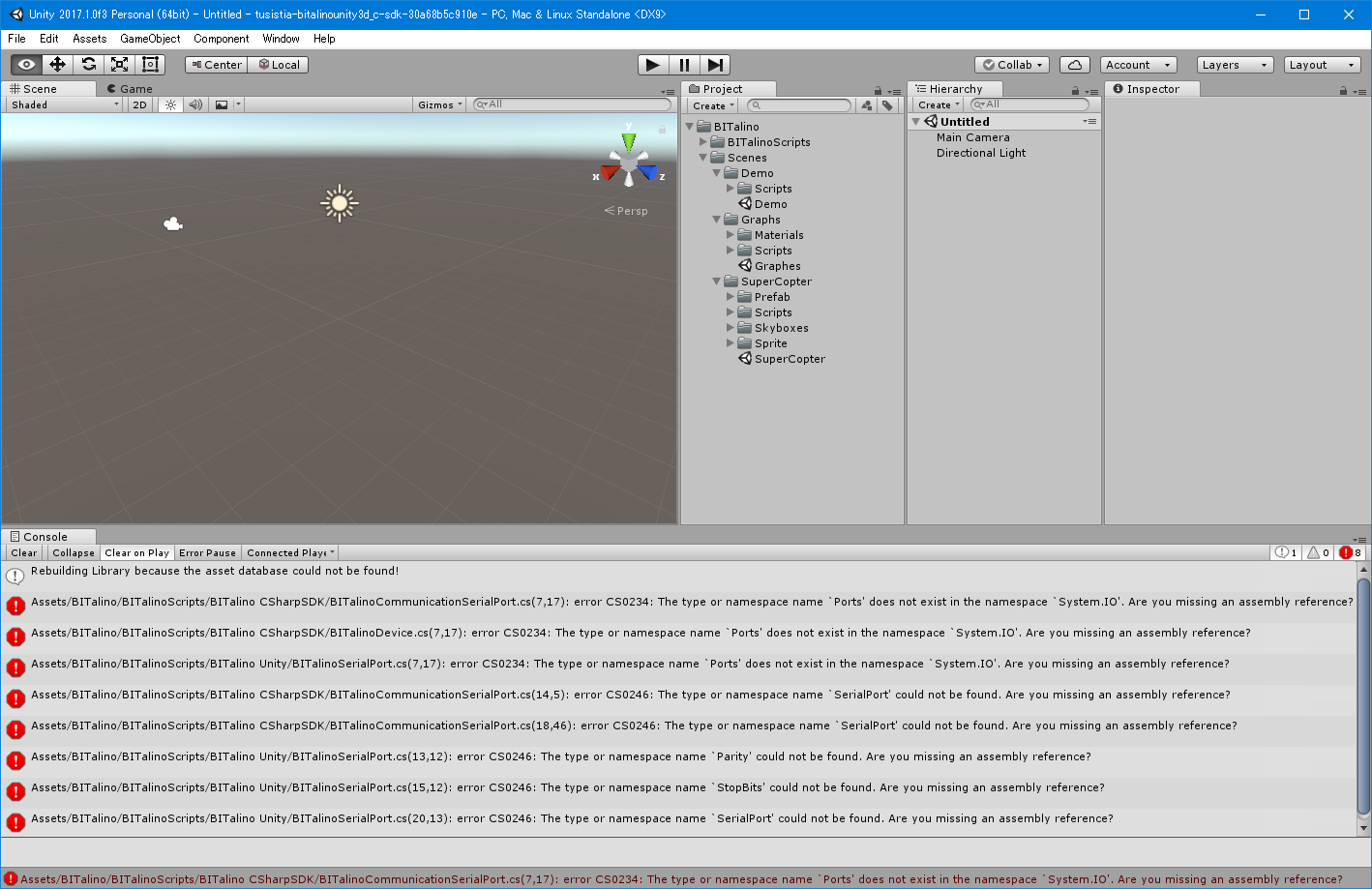
Task: Open scene effects image dropdown
Action: [227, 104]
